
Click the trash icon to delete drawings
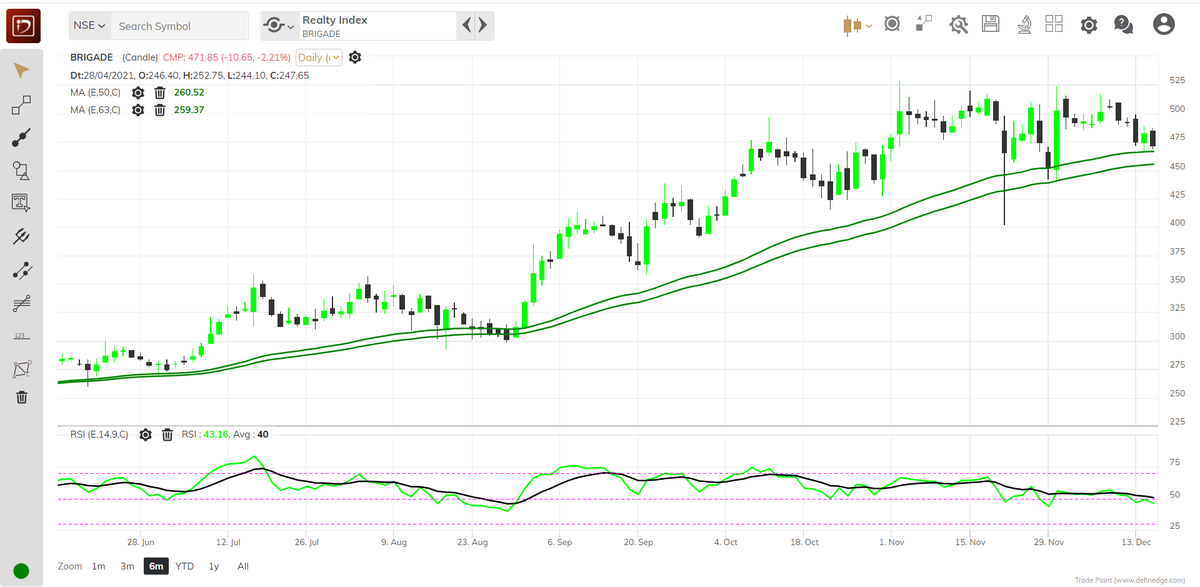(20, 398)
